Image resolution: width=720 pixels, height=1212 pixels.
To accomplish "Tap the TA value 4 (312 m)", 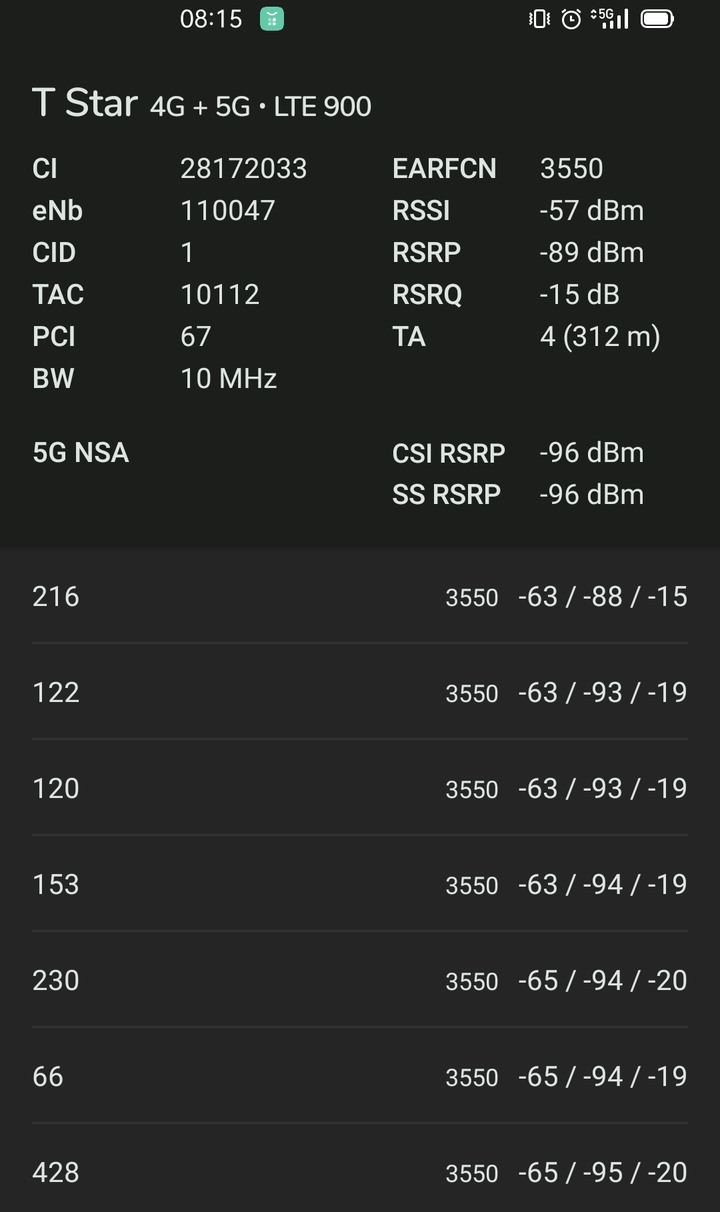I will point(600,337).
